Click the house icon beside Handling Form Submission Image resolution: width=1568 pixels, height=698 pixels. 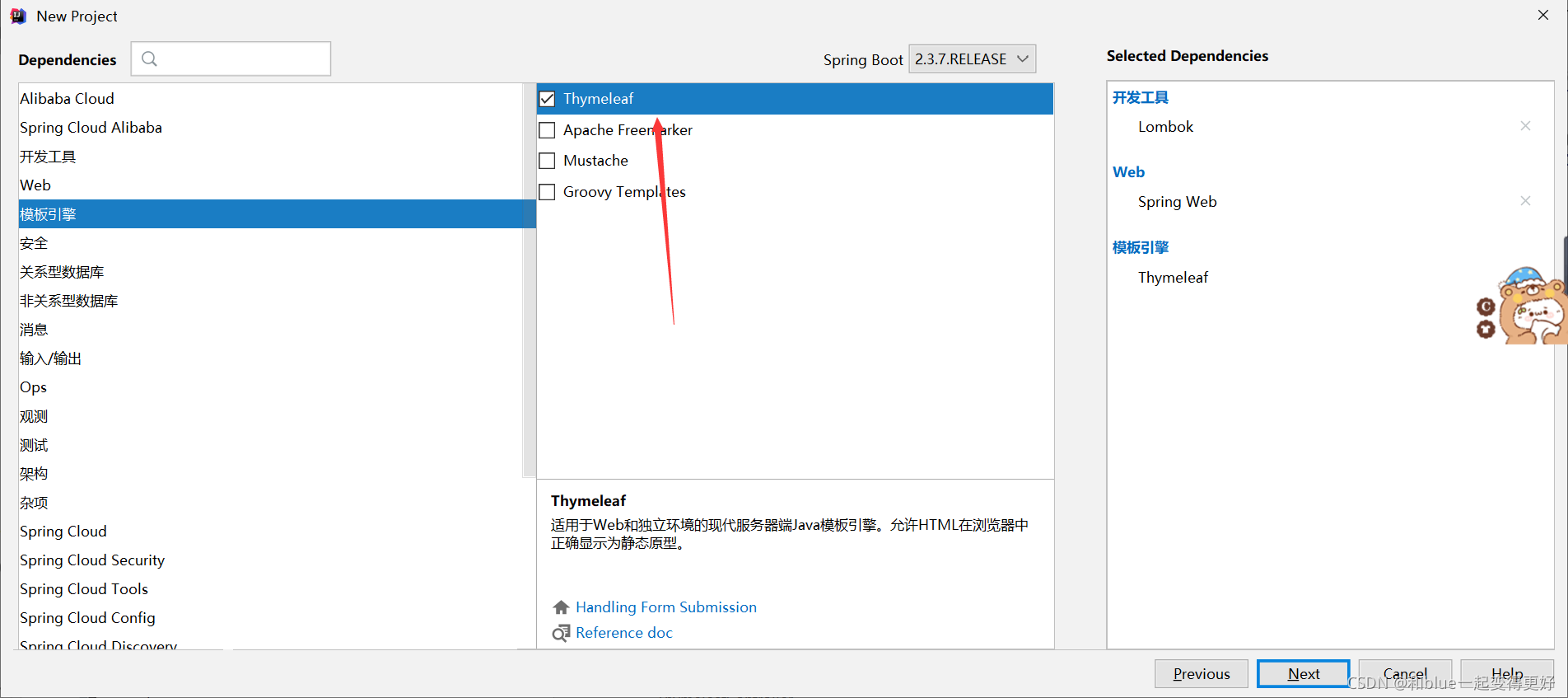pyautogui.click(x=561, y=607)
